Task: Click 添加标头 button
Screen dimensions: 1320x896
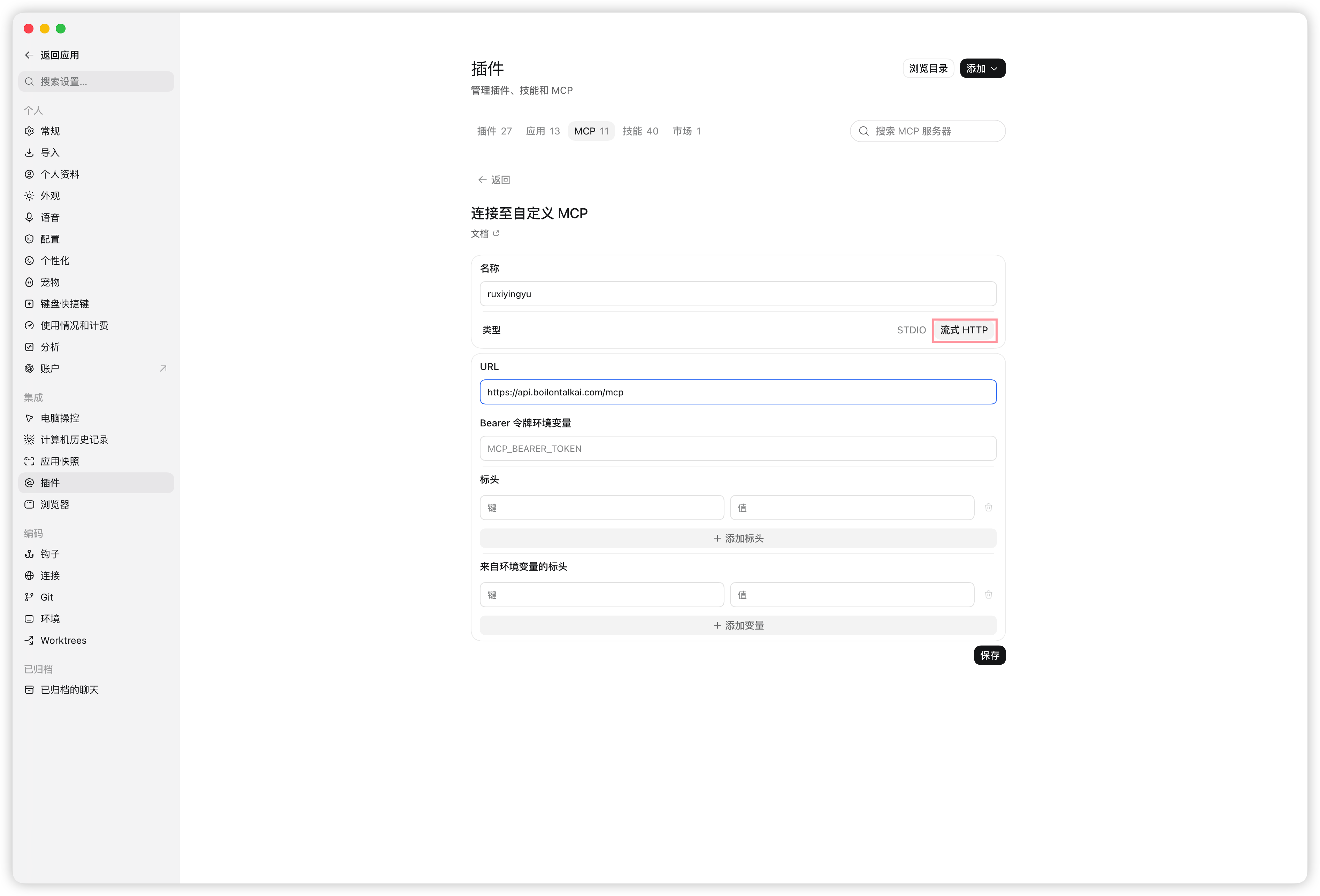Action: 738,538
